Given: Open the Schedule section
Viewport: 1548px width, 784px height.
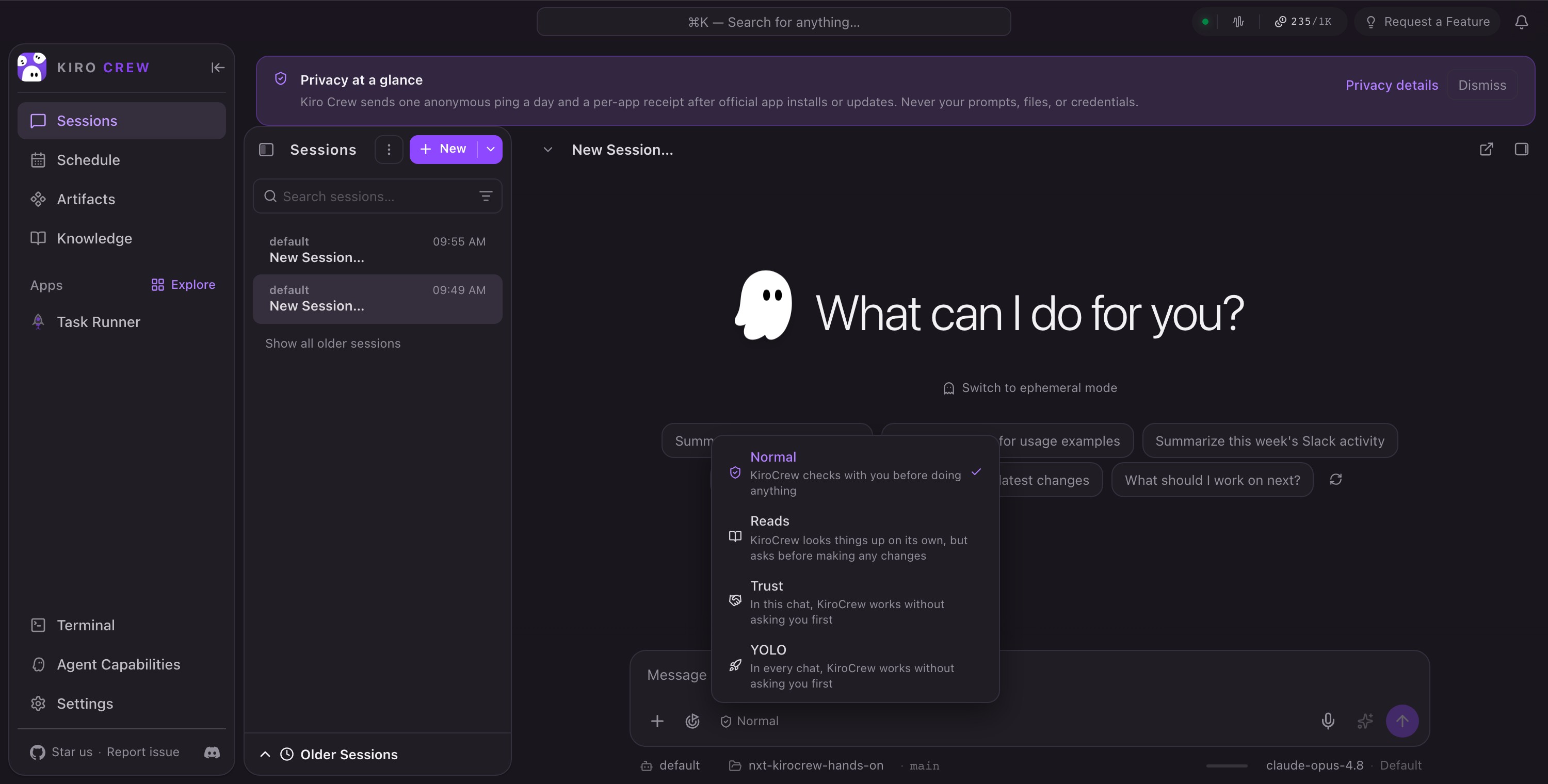Looking at the screenshot, I should tap(121, 160).
